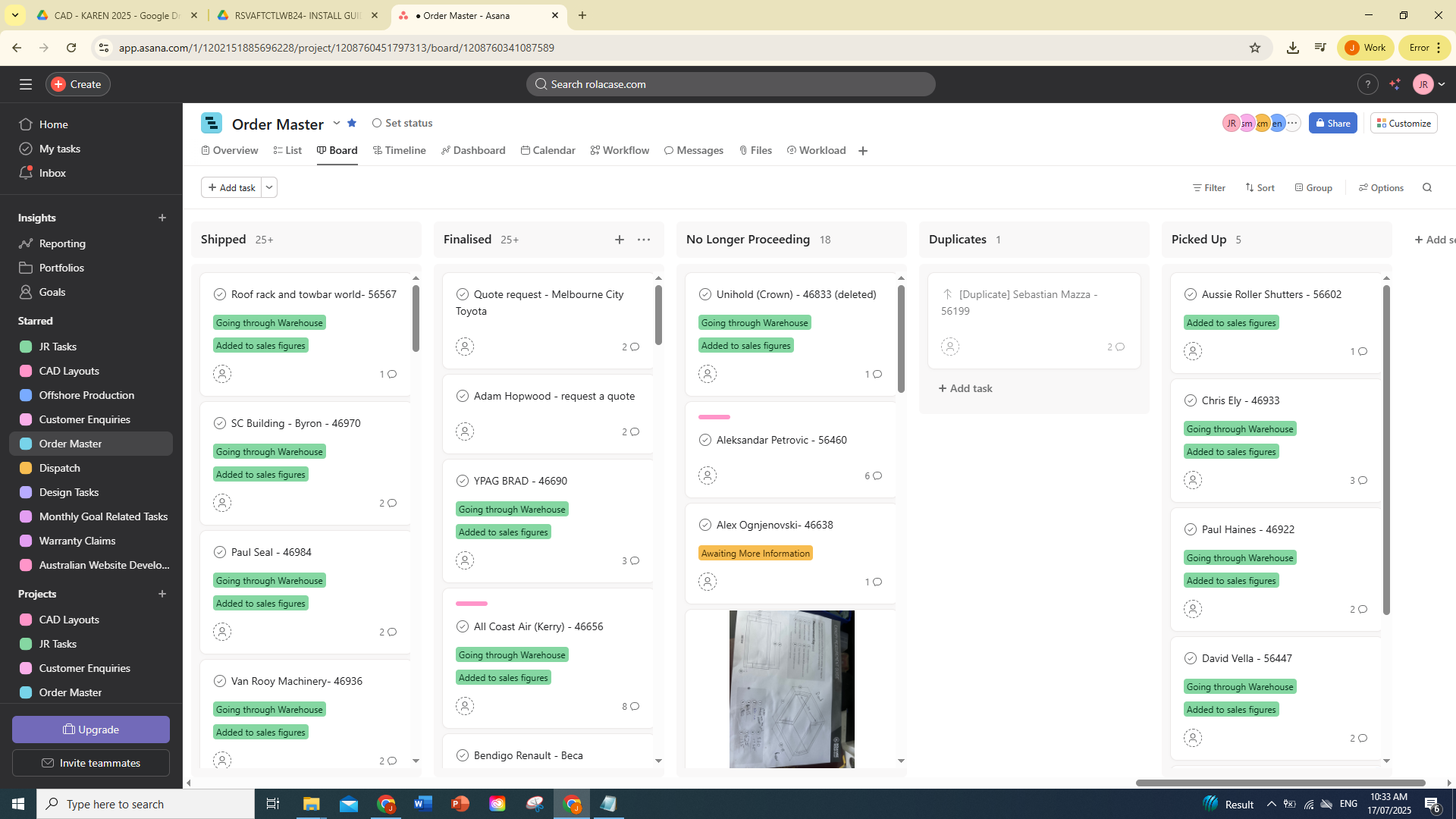The height and width of the screenshot is (819, 1456).
Task: Click the favorite star next to Order Master
Action: [352, 123]
